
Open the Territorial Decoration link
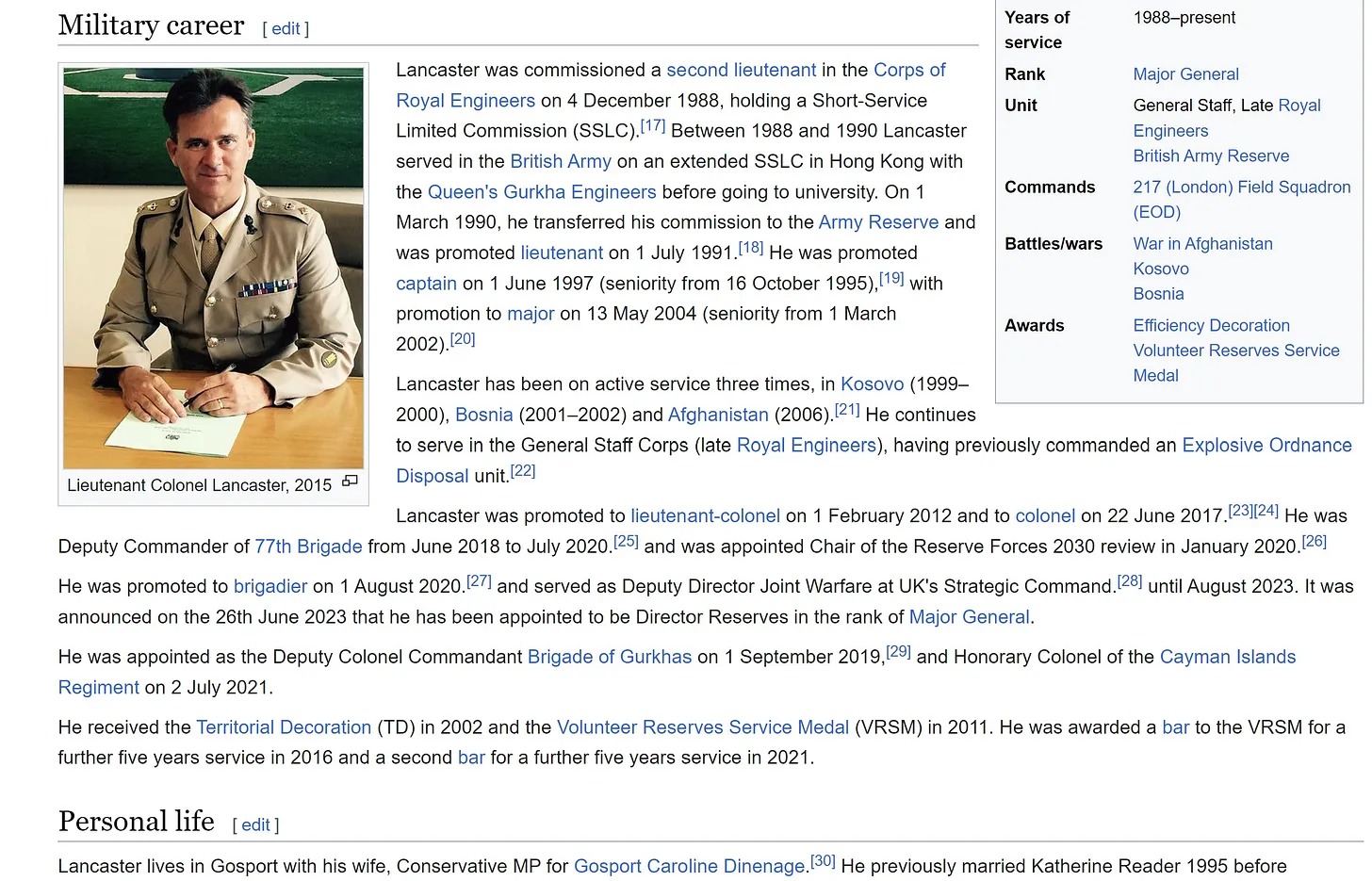284,727
